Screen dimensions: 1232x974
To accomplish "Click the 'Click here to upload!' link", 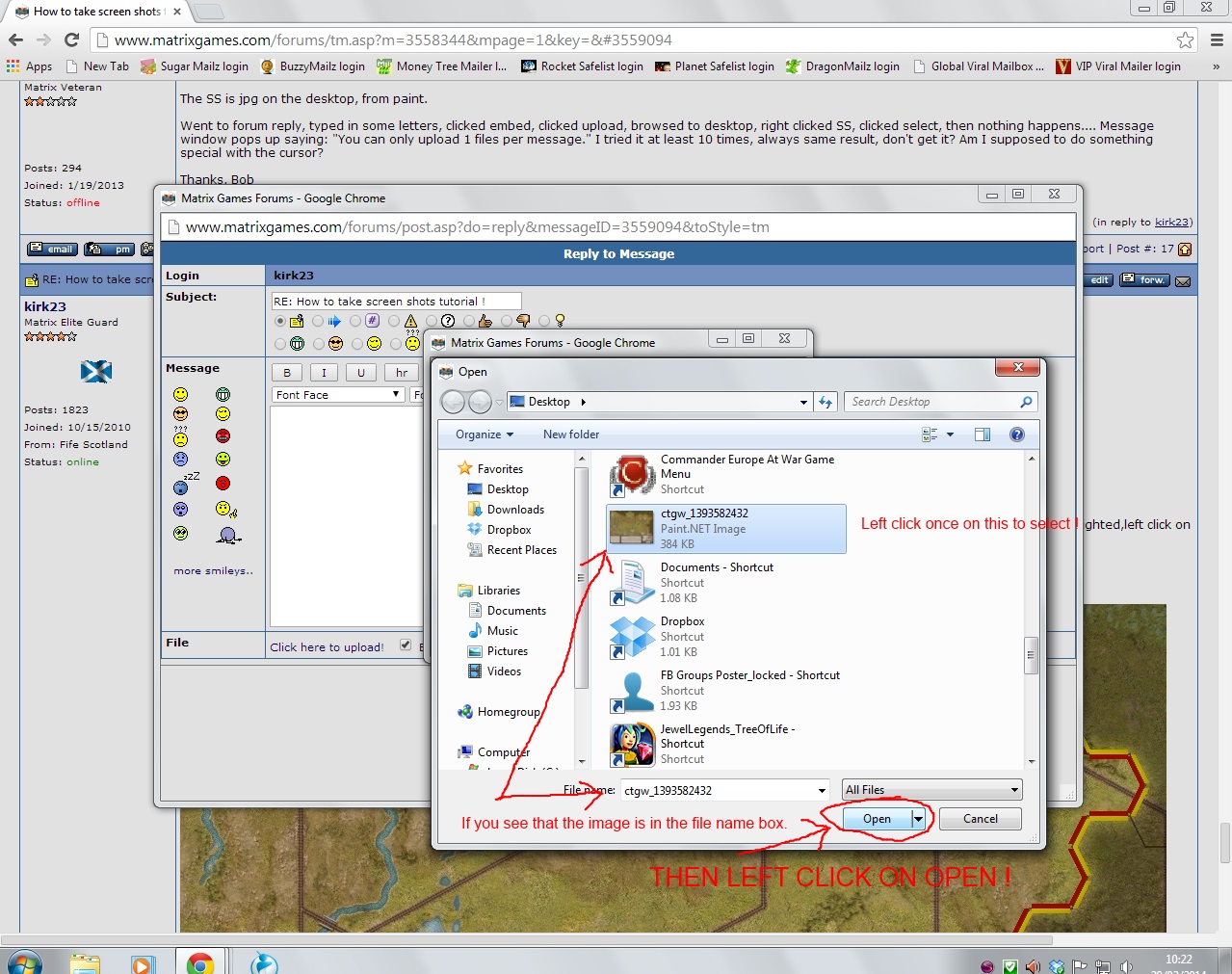I will tap(327, 647).
